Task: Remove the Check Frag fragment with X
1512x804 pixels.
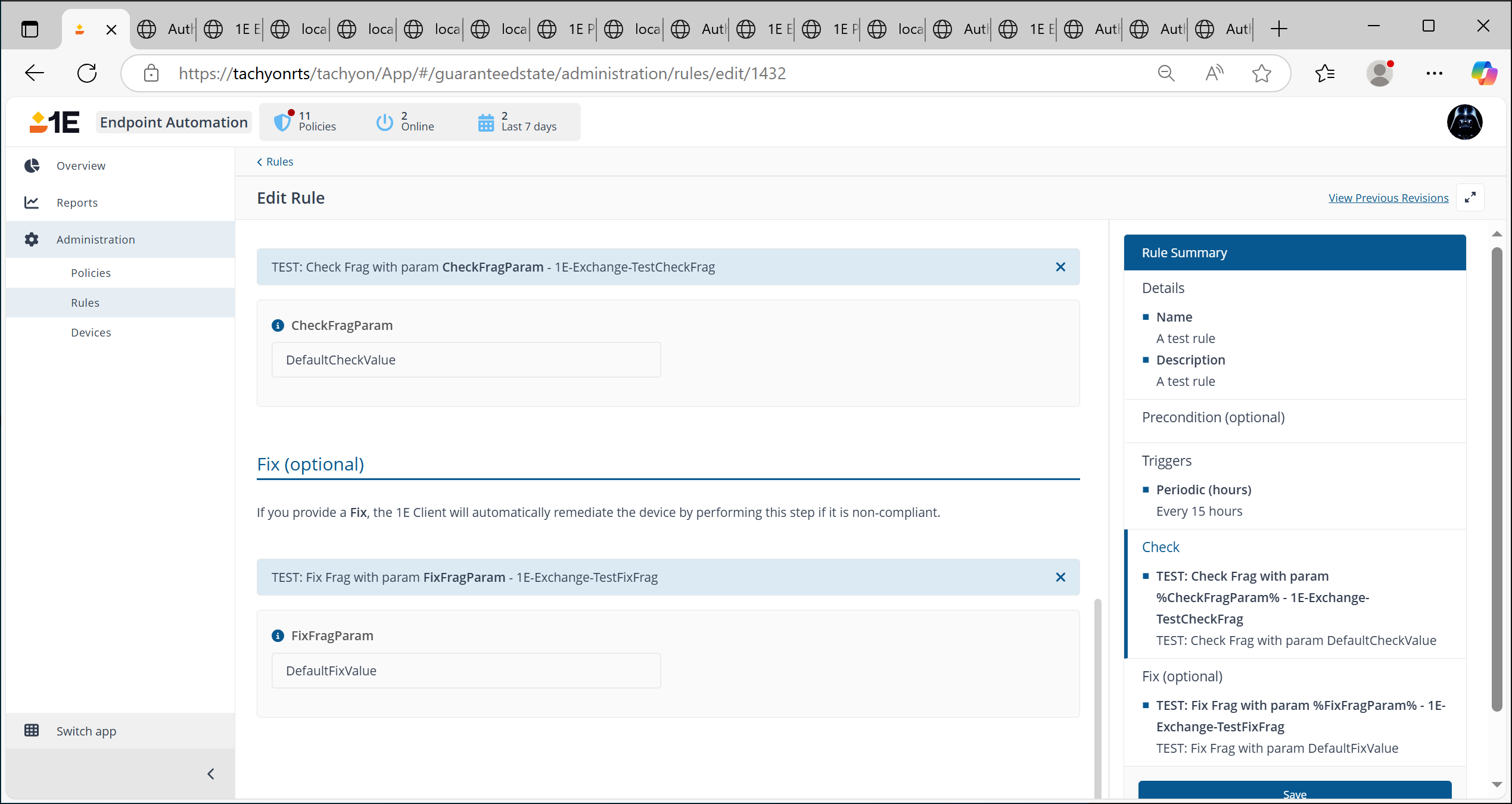Action: [x=1060, y=267]
